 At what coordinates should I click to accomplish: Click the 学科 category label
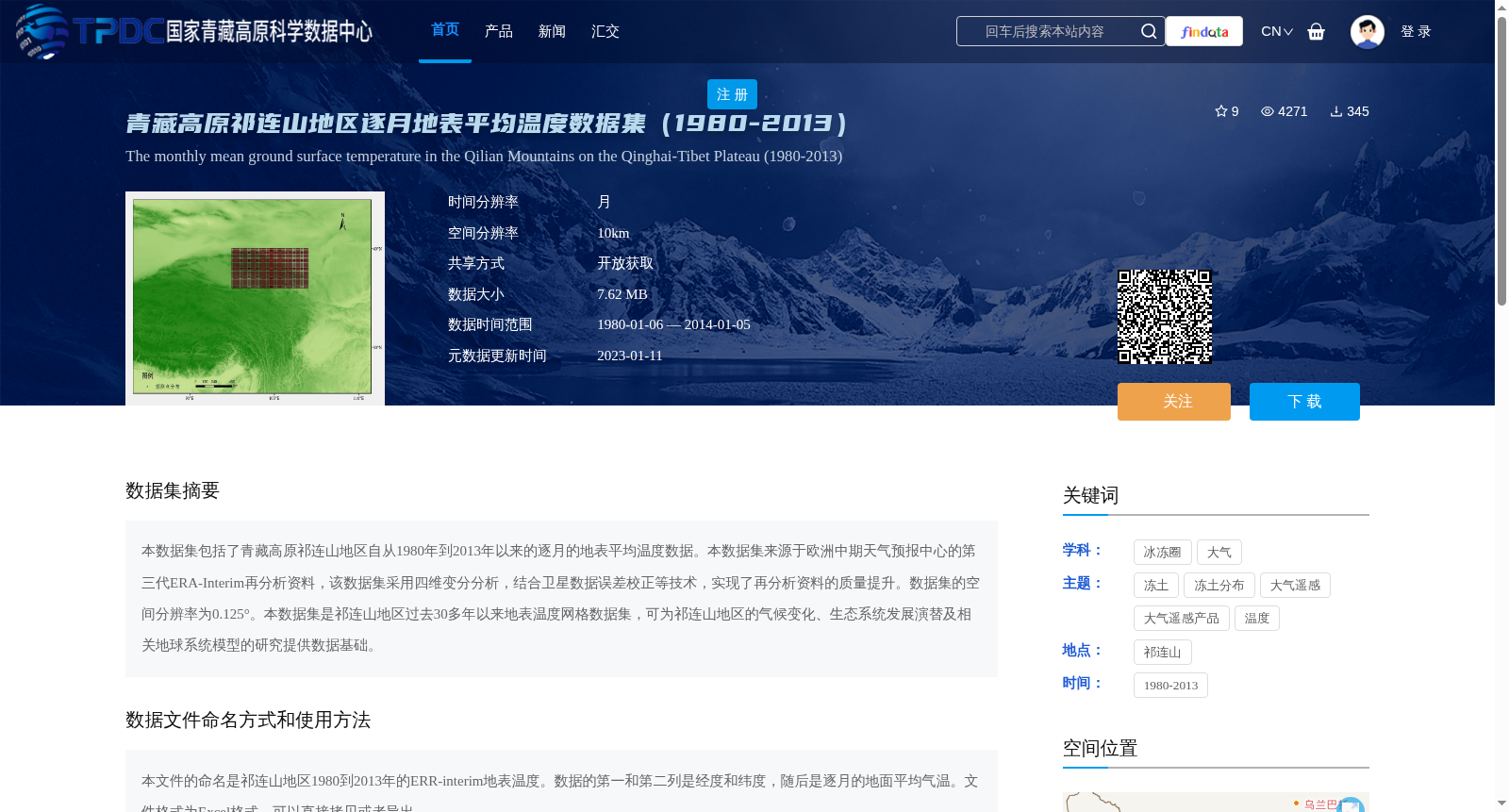1083,550
